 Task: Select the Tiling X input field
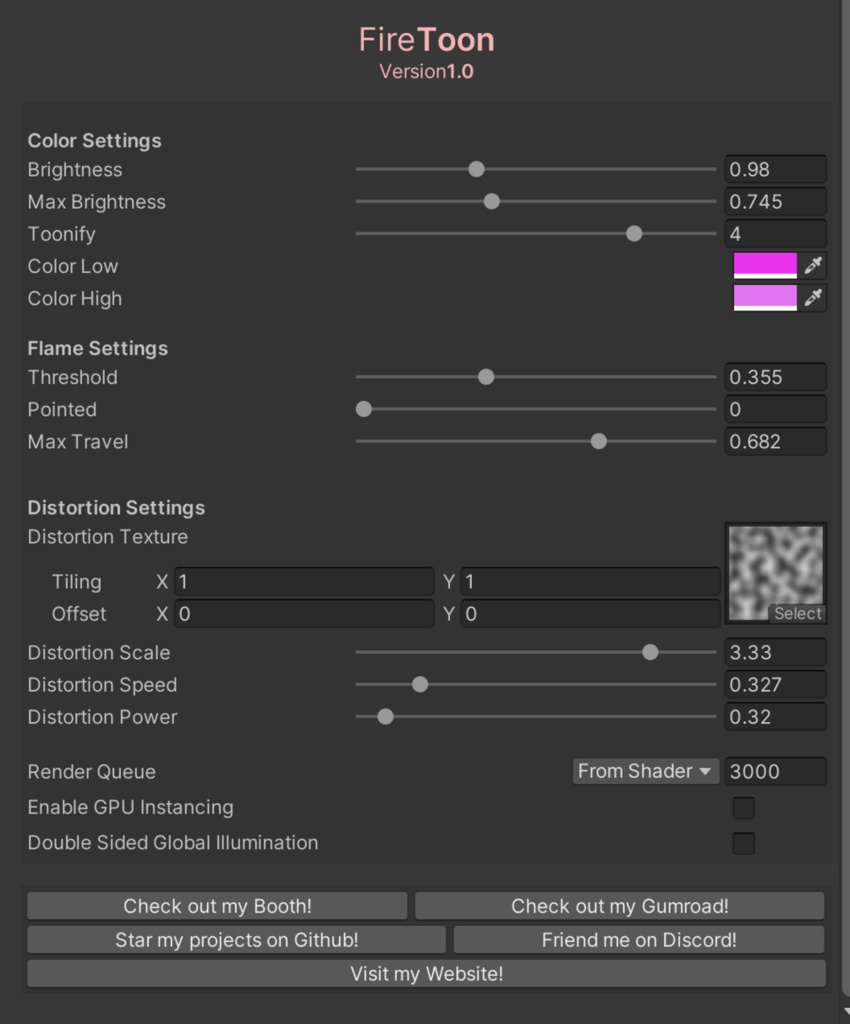pos(300,581)
